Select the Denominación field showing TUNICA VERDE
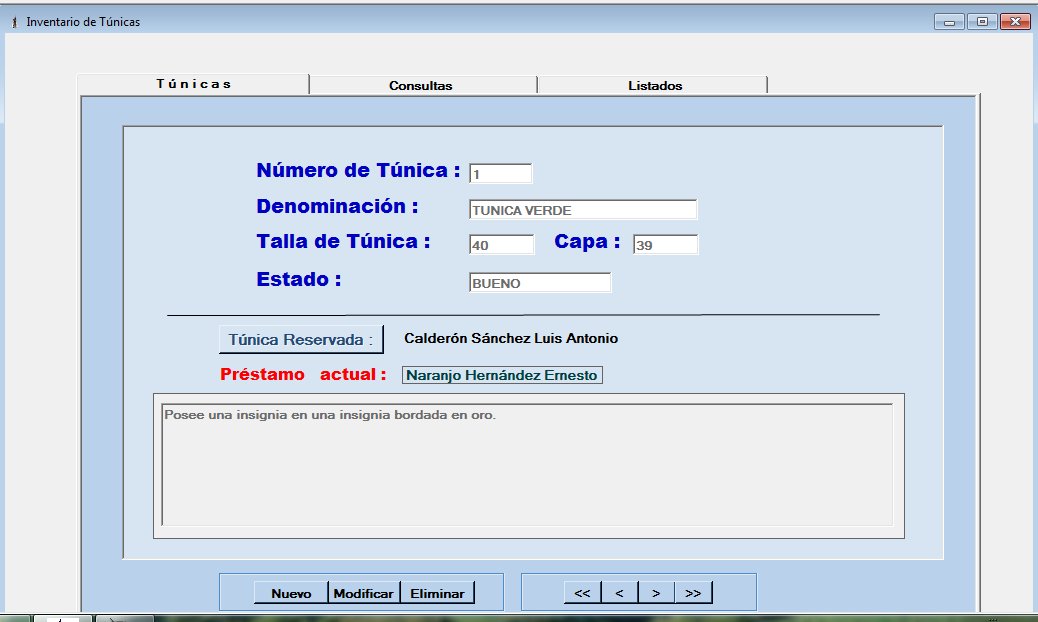This screenshot has width=1038, height=622. pyautogui.click(x=583, y=210)
